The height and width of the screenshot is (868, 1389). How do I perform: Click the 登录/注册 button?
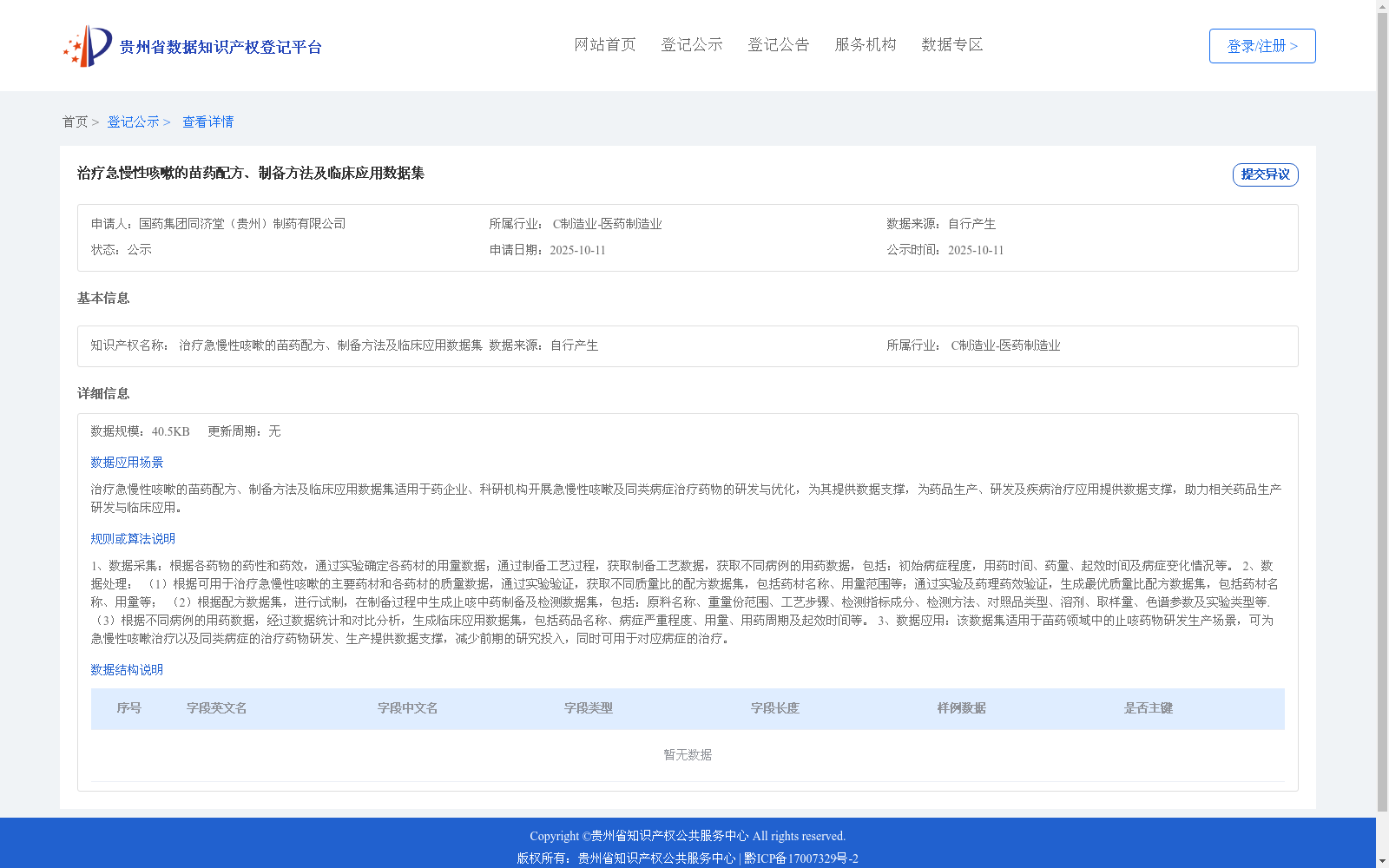(x=1262, y=46)
